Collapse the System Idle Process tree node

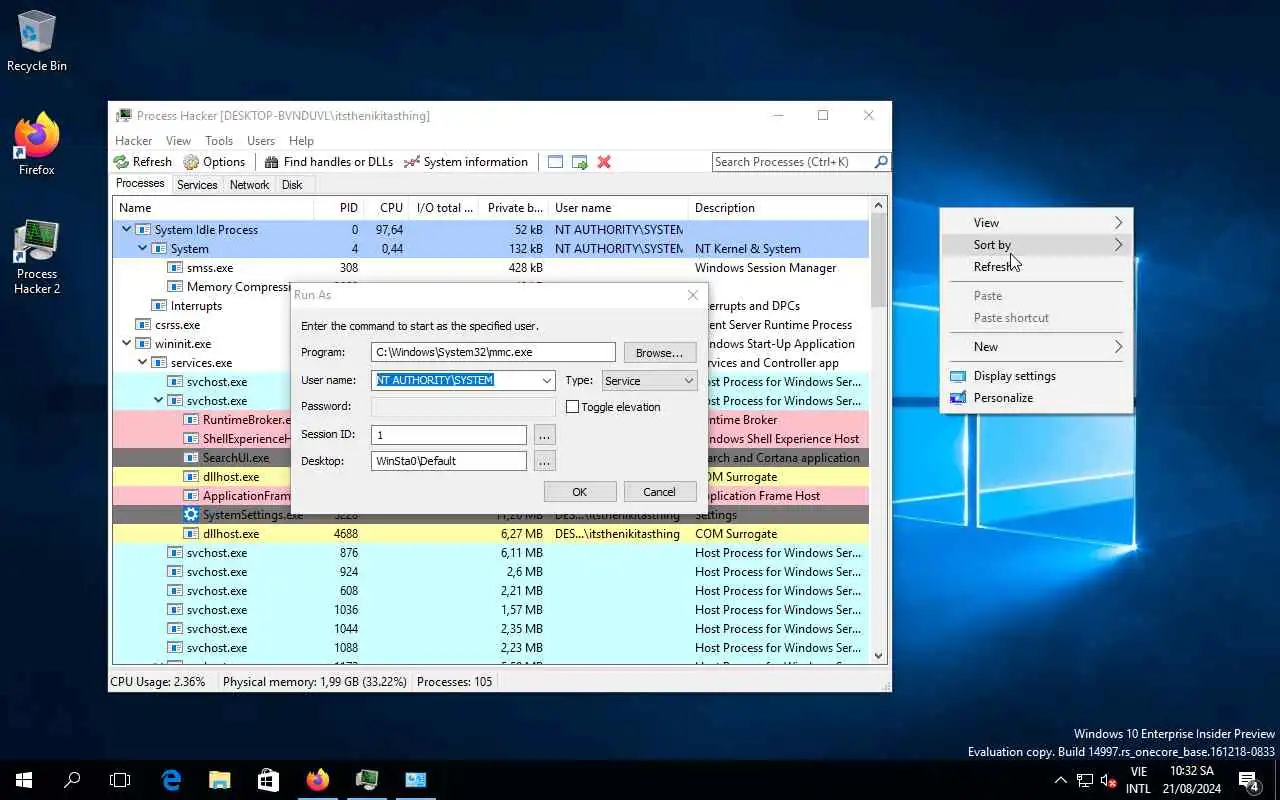pyautogui.click(x=126, y=230)
